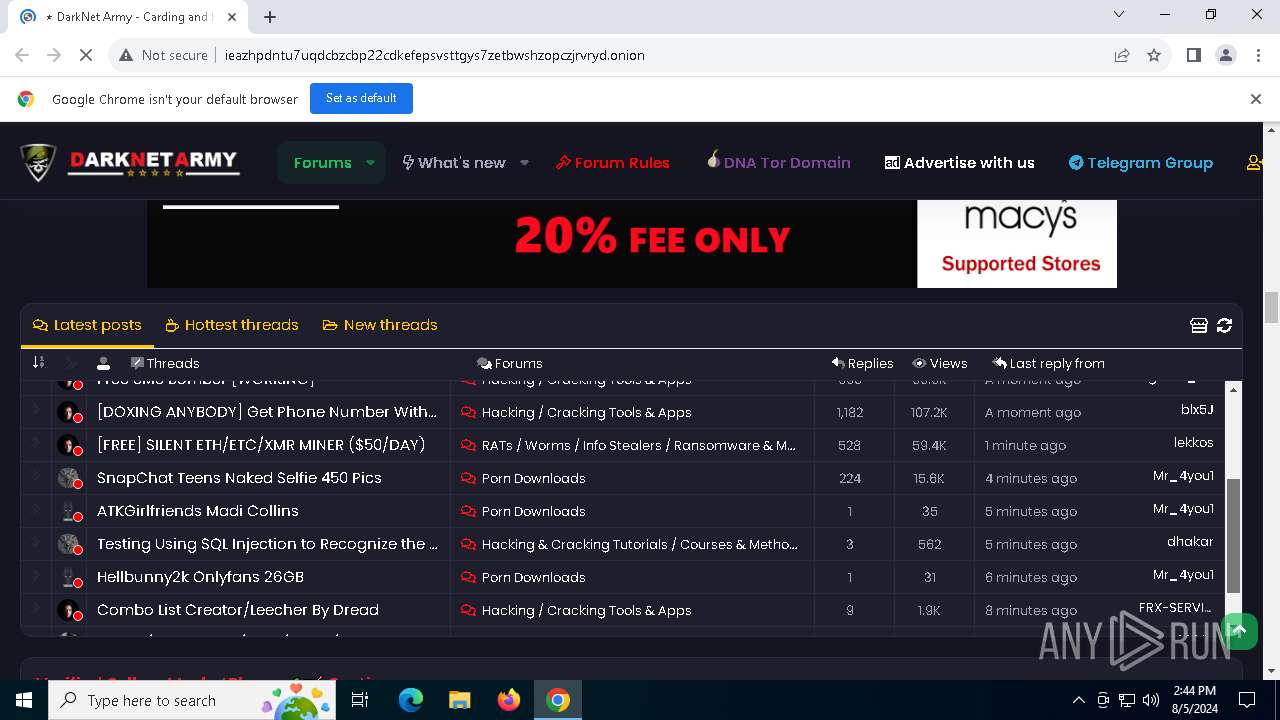The width and height of the screenshot is (1280, 720).
Task: Expand the SQL Injection row chevron
Action: (x=36, y=542)
